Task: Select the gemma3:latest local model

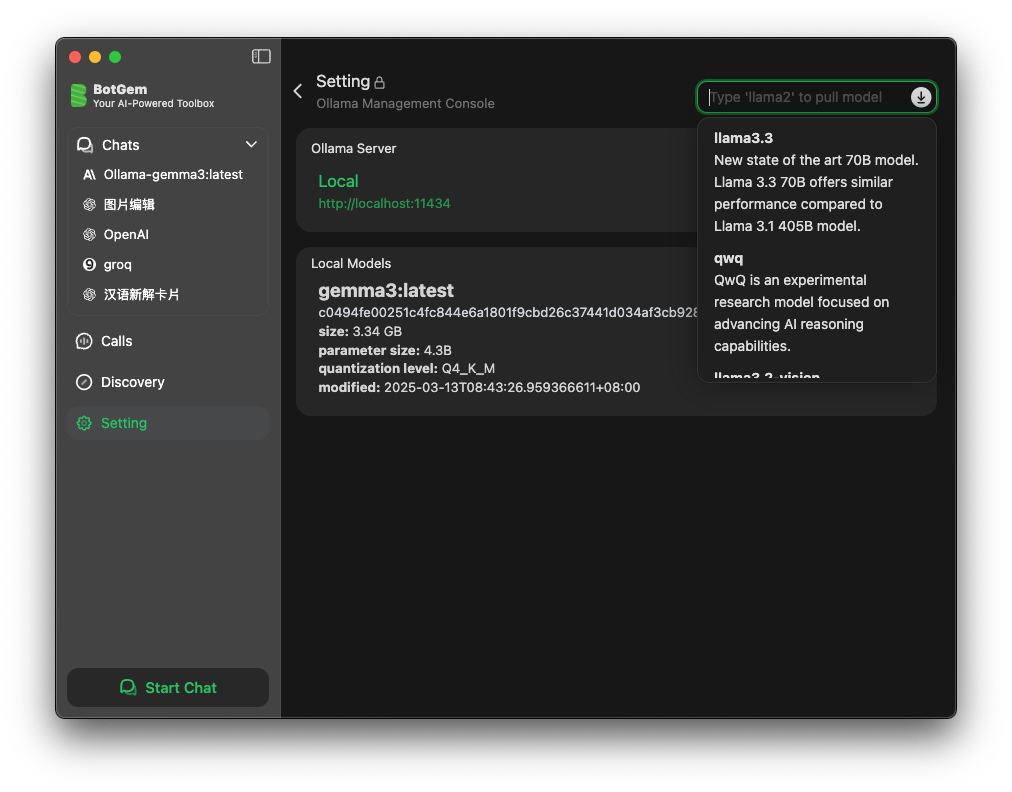Action: pos(386,290)
